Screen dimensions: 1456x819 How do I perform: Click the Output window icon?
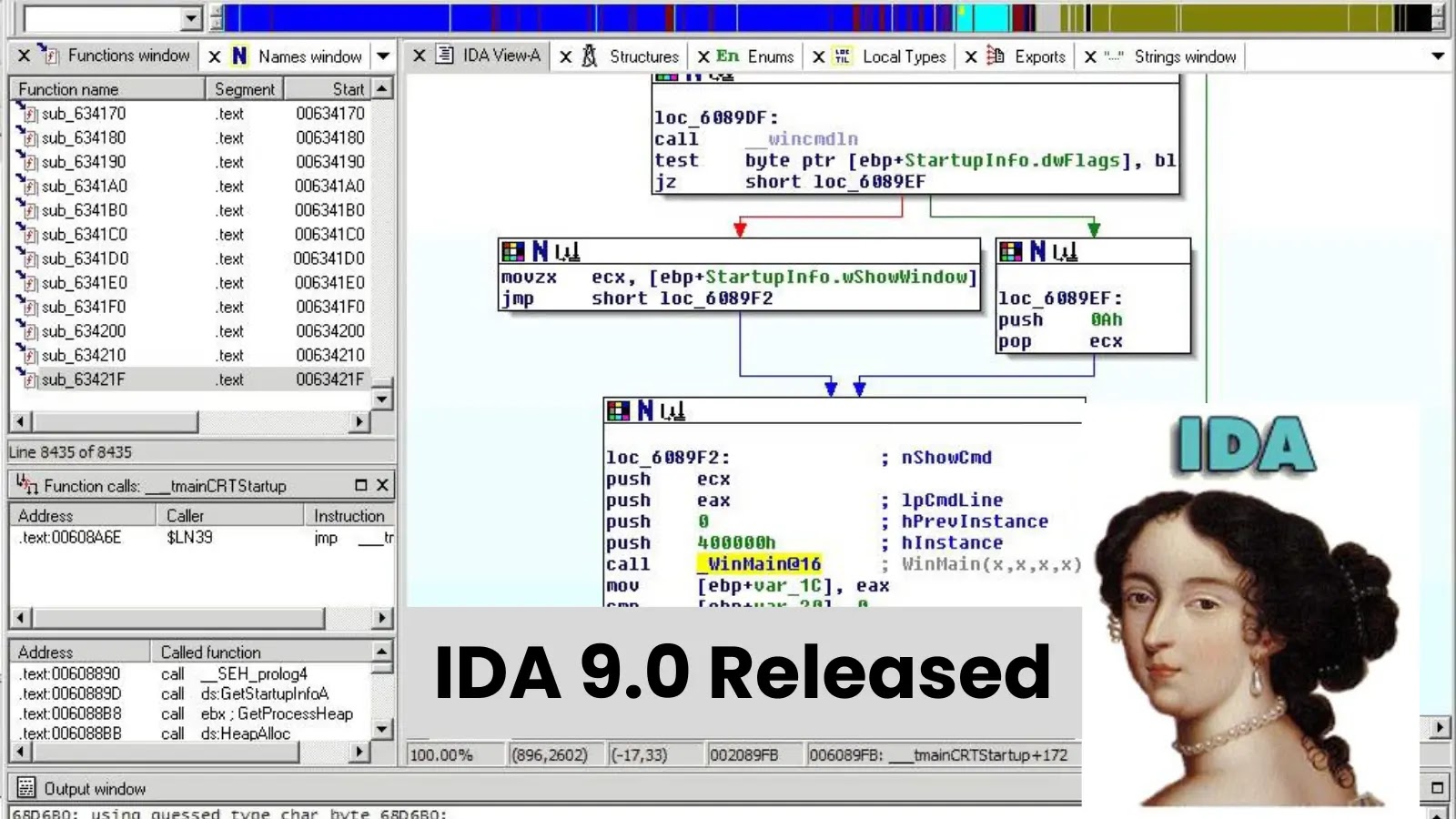click(x=26, y=788)
